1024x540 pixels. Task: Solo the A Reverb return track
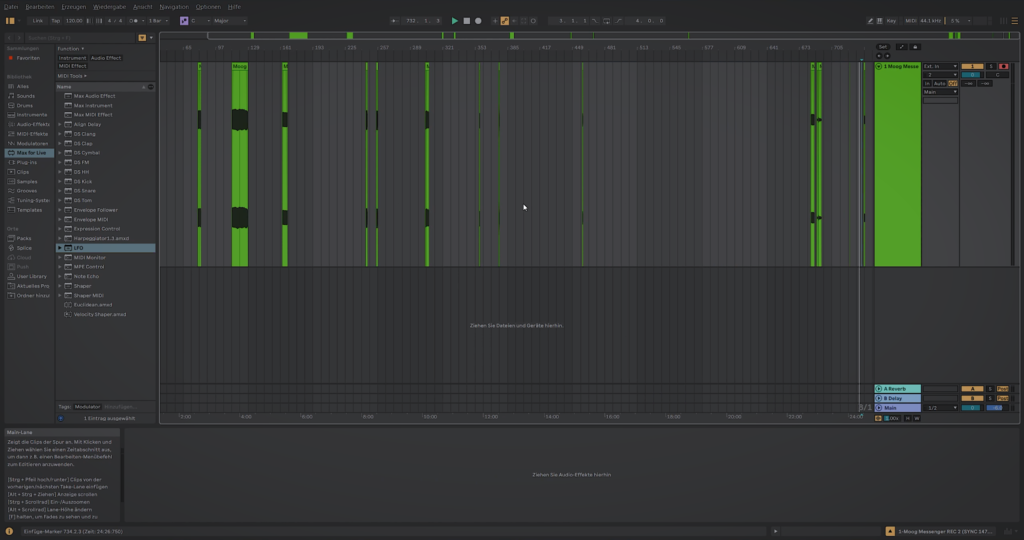pyautogui.click(x=990, y=388)
